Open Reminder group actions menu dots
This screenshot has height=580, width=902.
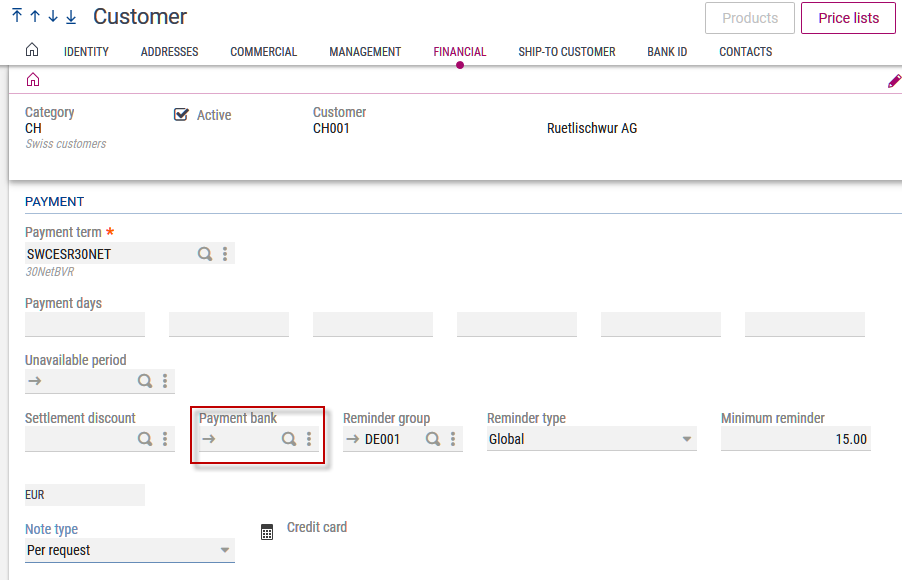pyautogui.click(x=453, y=439)
